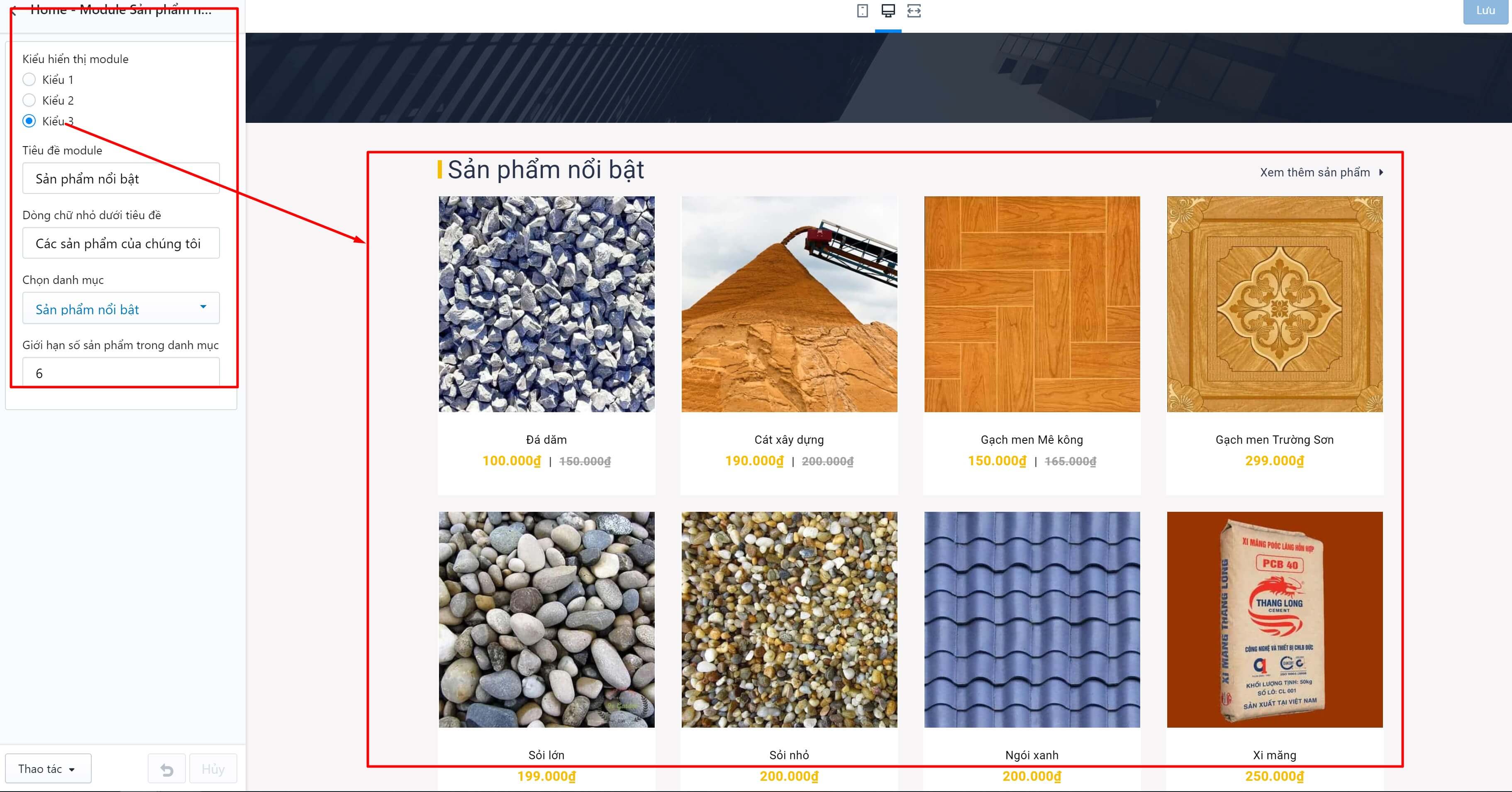This screenshot has height=792, width=1512.
Task: Click the product limit number field
Action: [x=121, y=372]
